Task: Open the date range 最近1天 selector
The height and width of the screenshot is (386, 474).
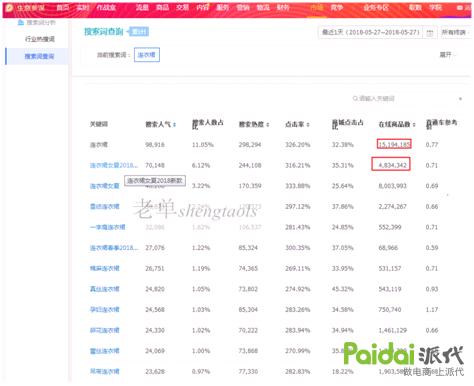Action: click(371, 32)
